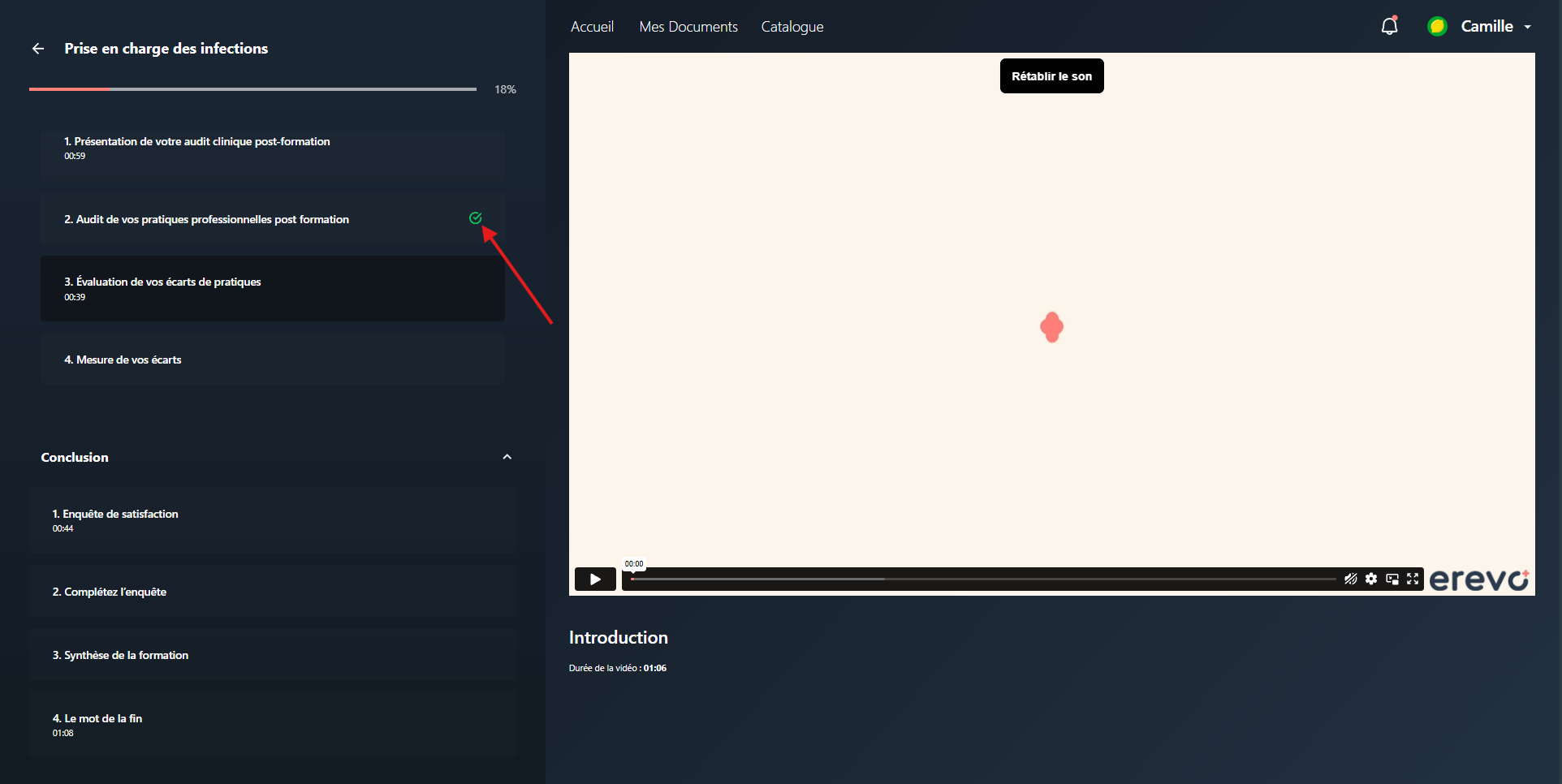
Task: Click the 18% progress label
Action: (505, 89)
